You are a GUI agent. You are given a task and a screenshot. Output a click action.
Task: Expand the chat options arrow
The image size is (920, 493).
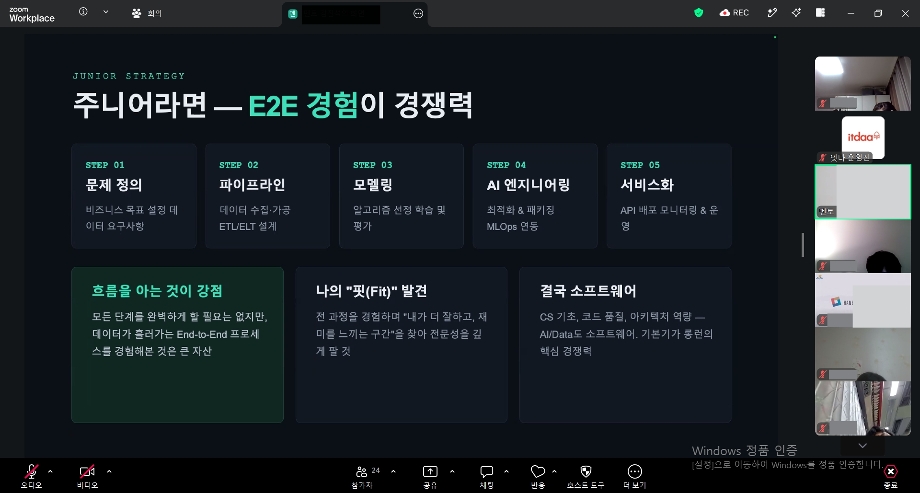coord(506,471)
